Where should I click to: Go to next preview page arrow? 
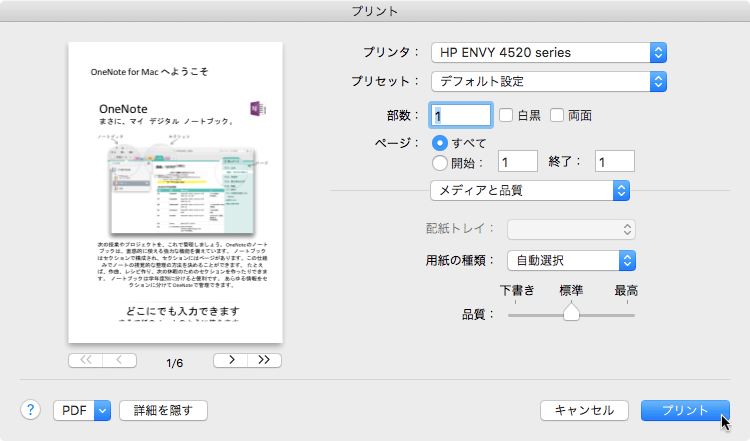point(231,360)
